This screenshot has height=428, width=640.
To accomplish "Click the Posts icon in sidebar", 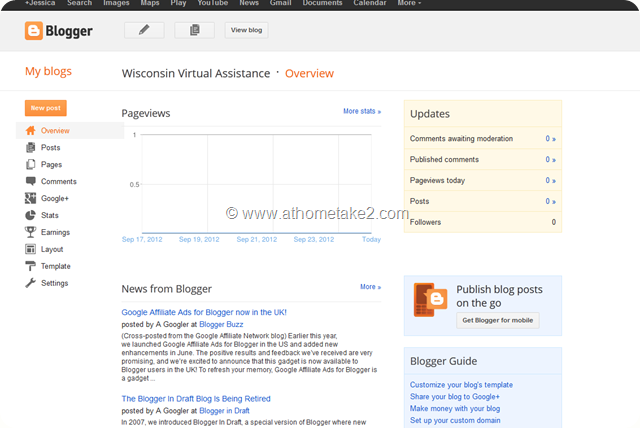I will coord(30,147).
